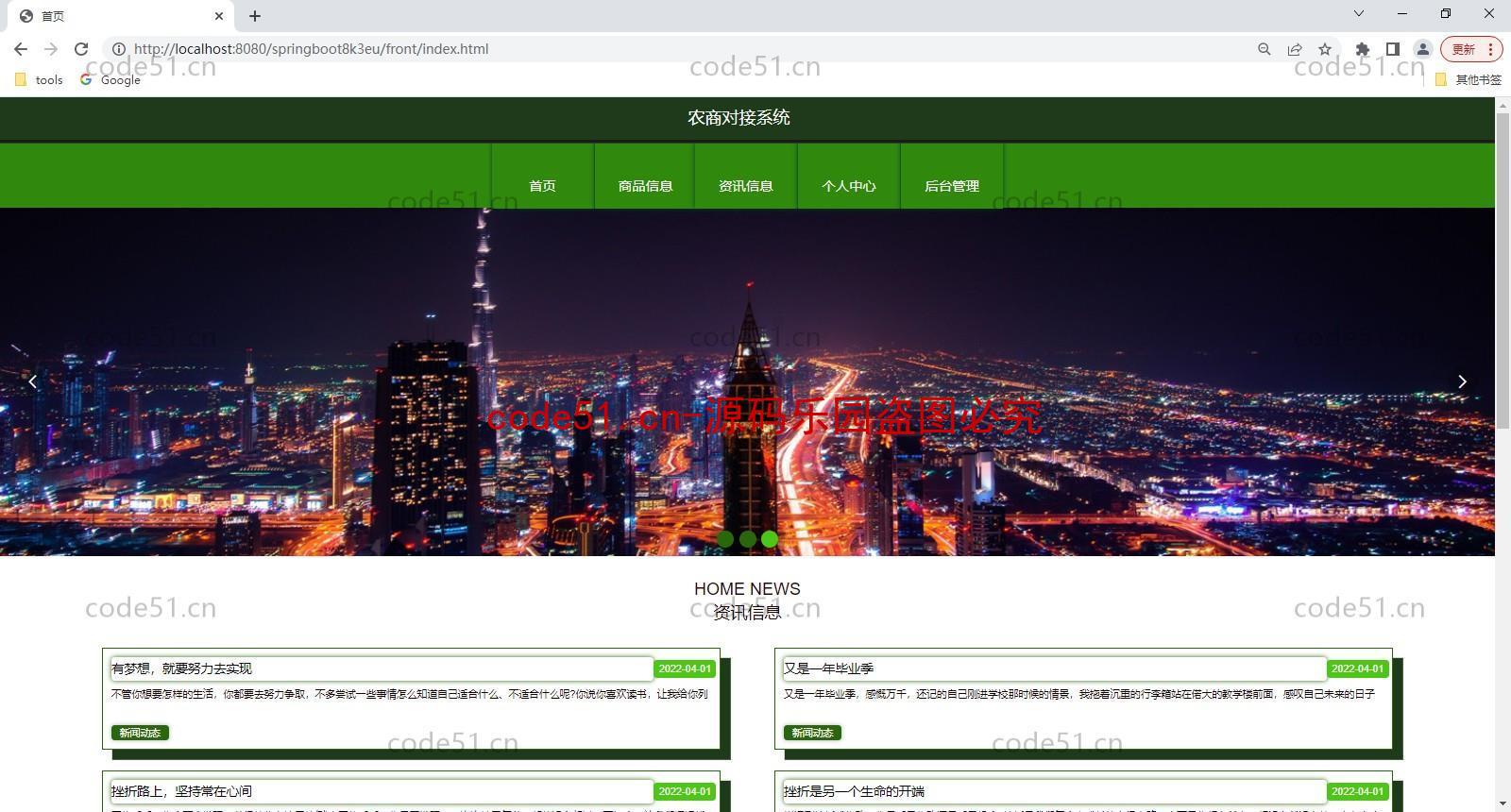Show next carousel slide arrow
1511x812 pixels.
tap(1462, 381)
